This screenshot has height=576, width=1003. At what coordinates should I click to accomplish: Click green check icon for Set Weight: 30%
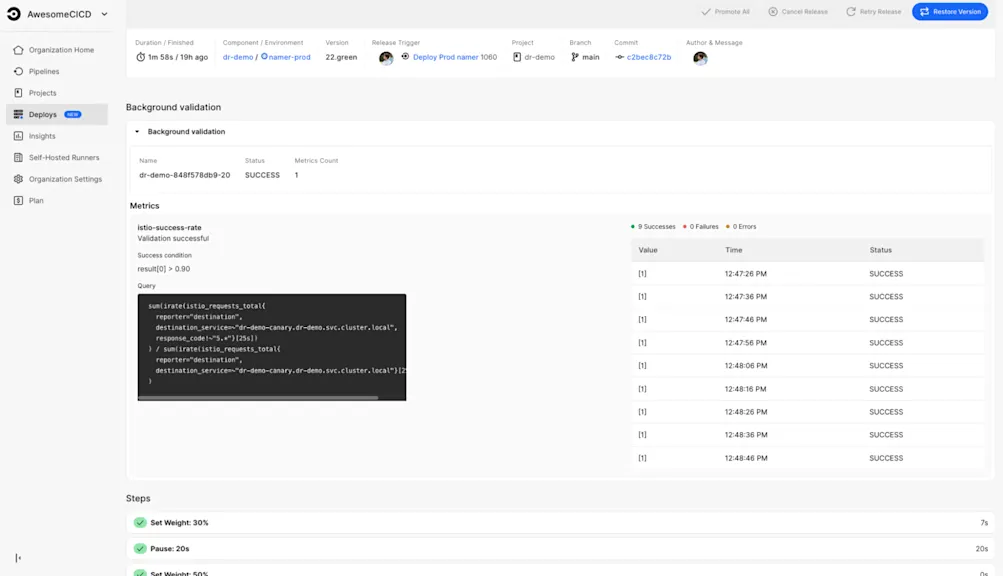click(140, 523)
